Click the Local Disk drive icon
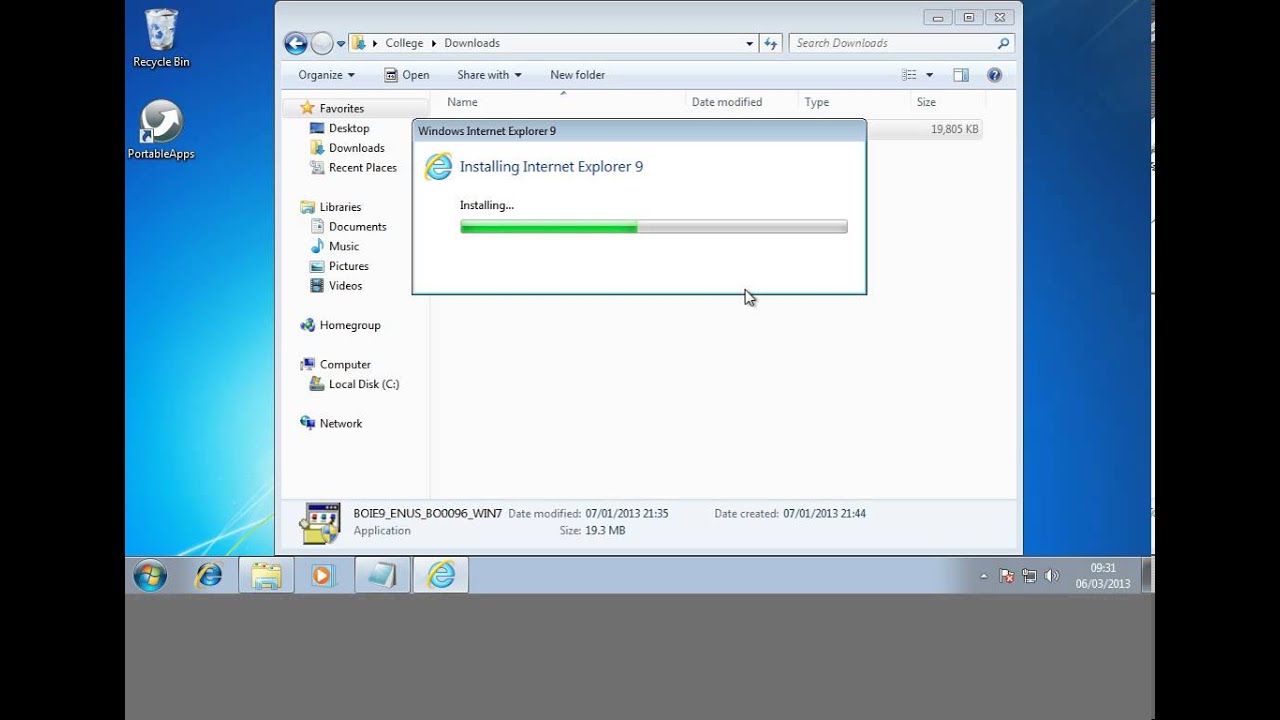Screen dimensions: 1280x720 pyautogui.click(x=317, y=384)
